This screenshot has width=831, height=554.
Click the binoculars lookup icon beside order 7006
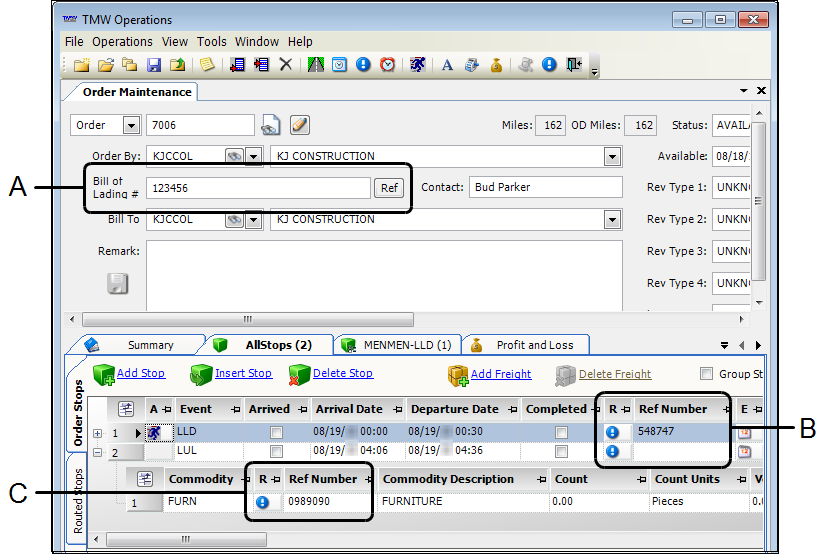271,125
